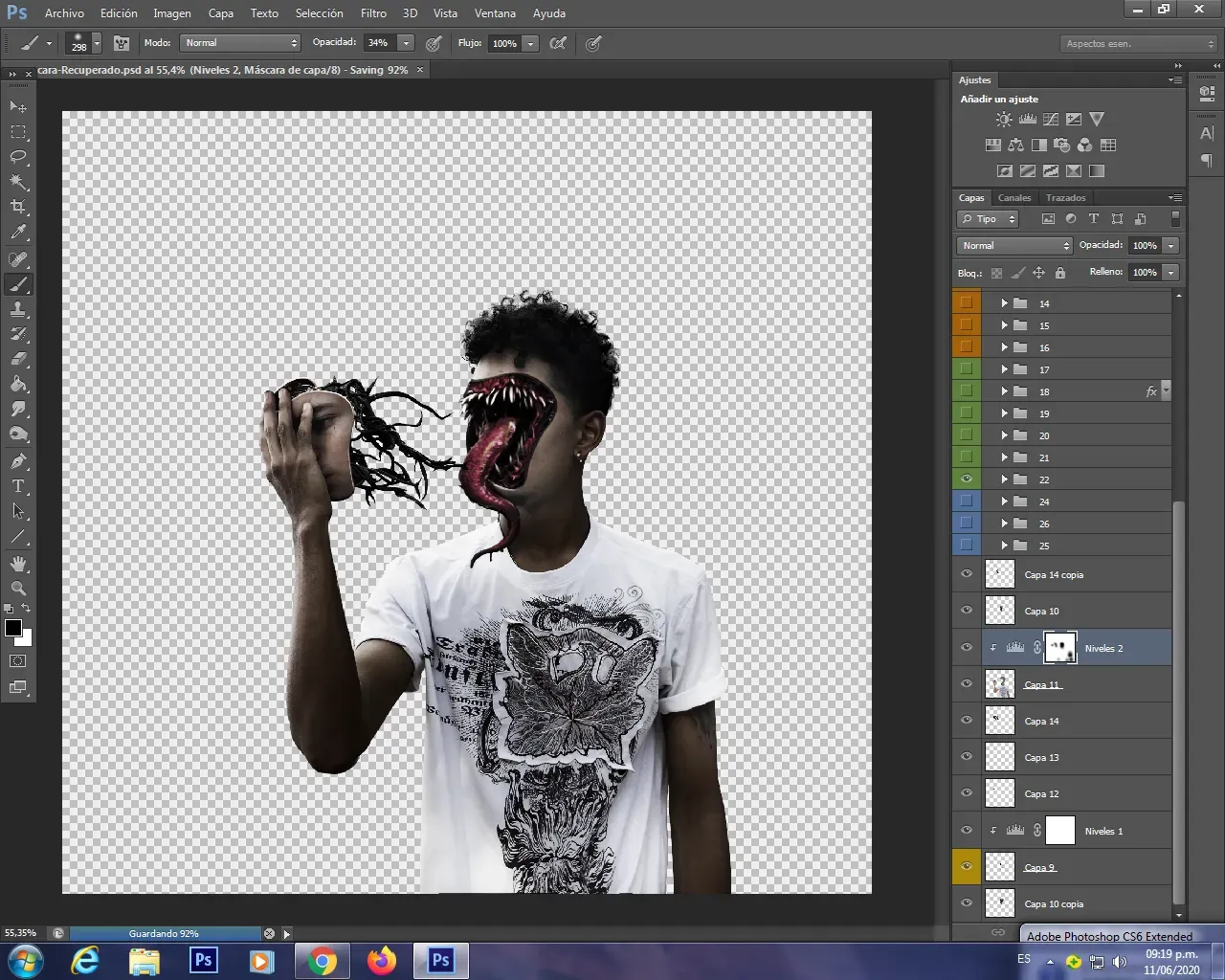
Task: Select the Pen tool
Action: tap(18, 461)
